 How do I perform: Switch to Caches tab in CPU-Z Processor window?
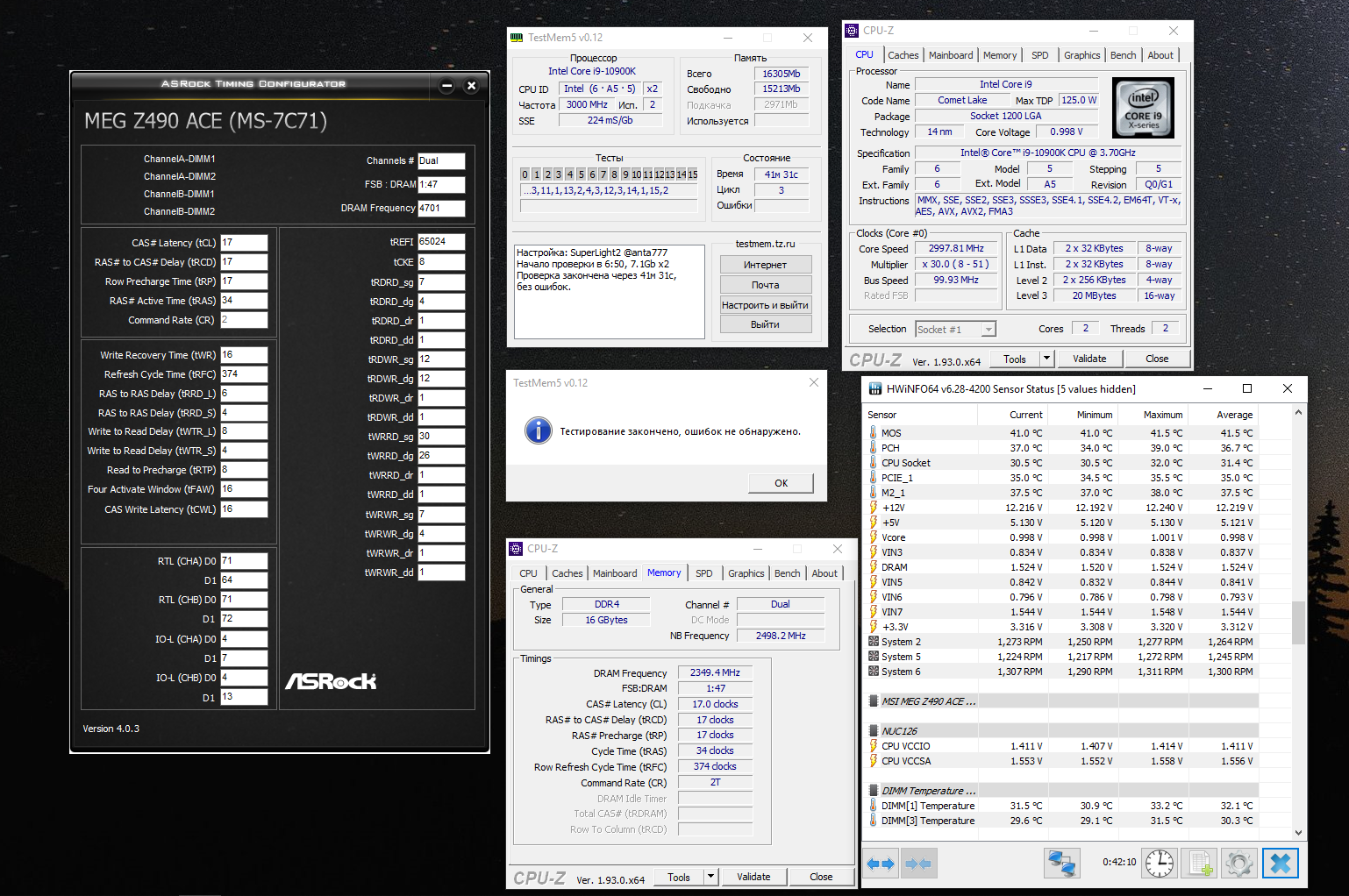[903, 55]
